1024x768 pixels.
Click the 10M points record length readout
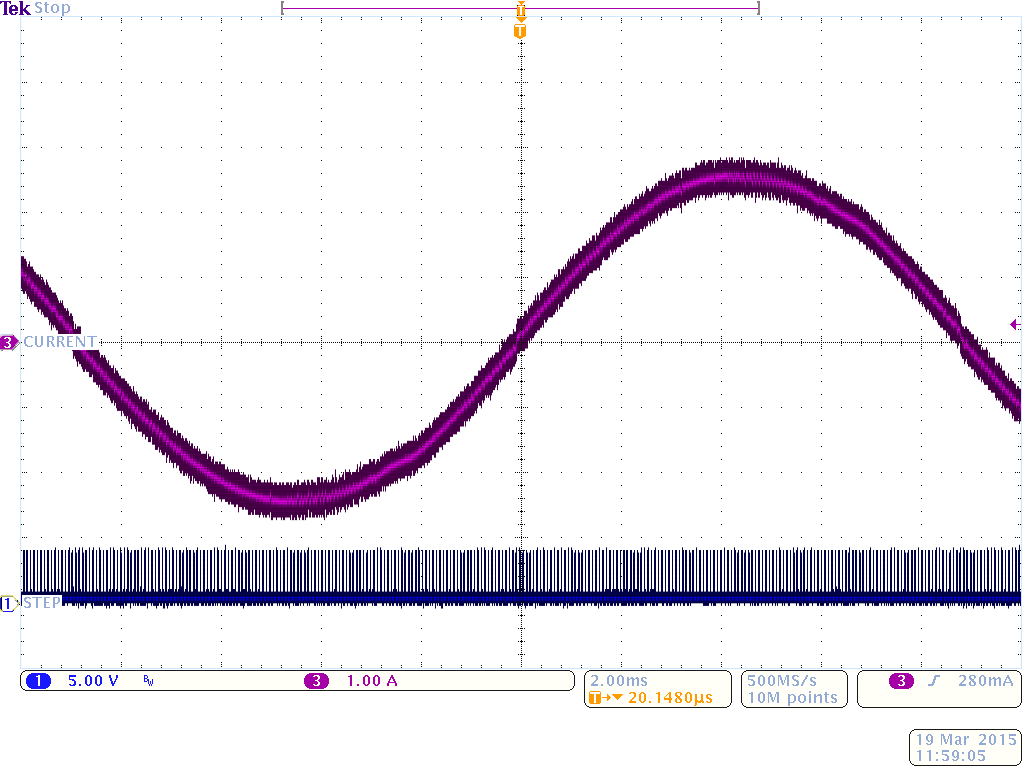[792, 698]
